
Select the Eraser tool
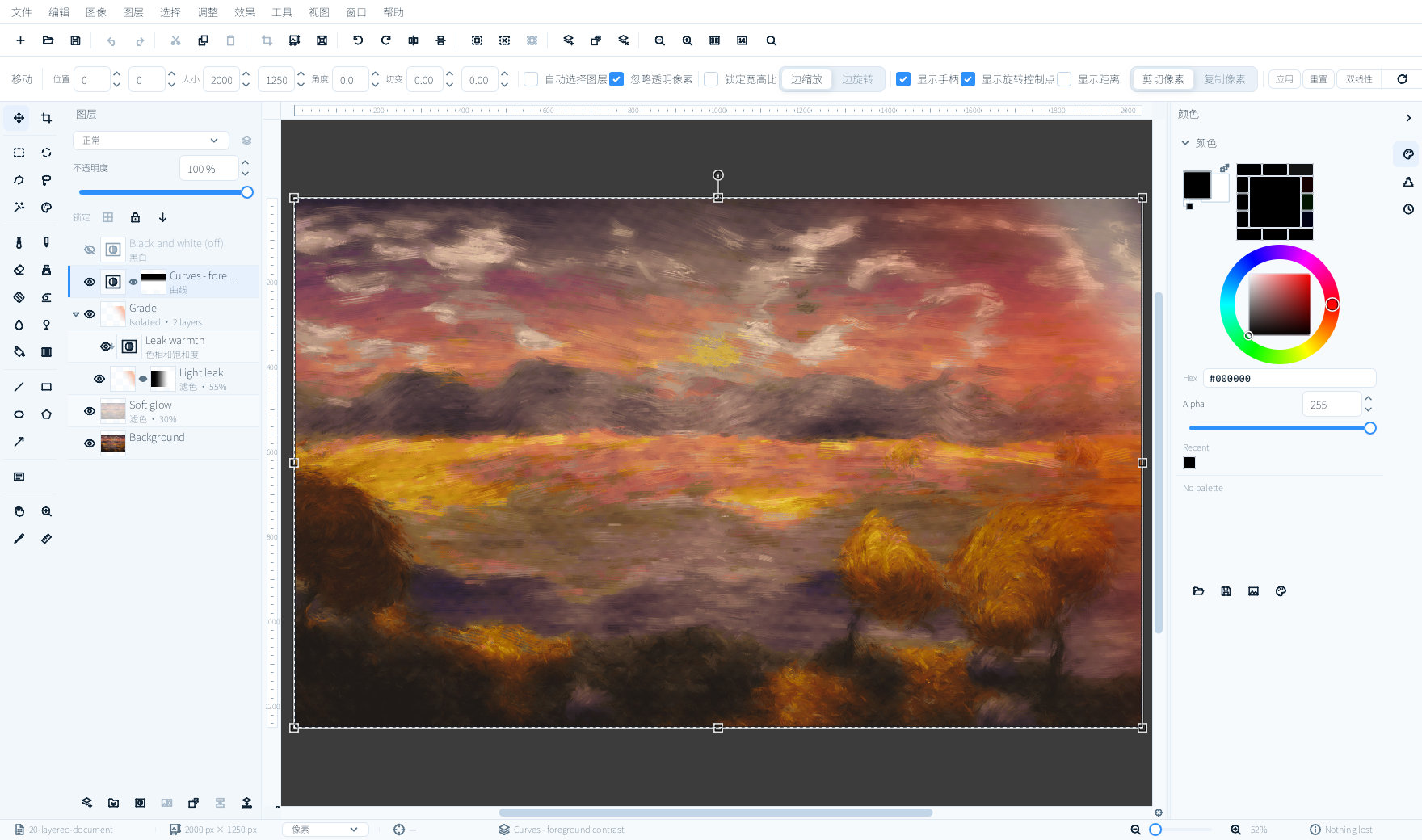tap(19, 270)
